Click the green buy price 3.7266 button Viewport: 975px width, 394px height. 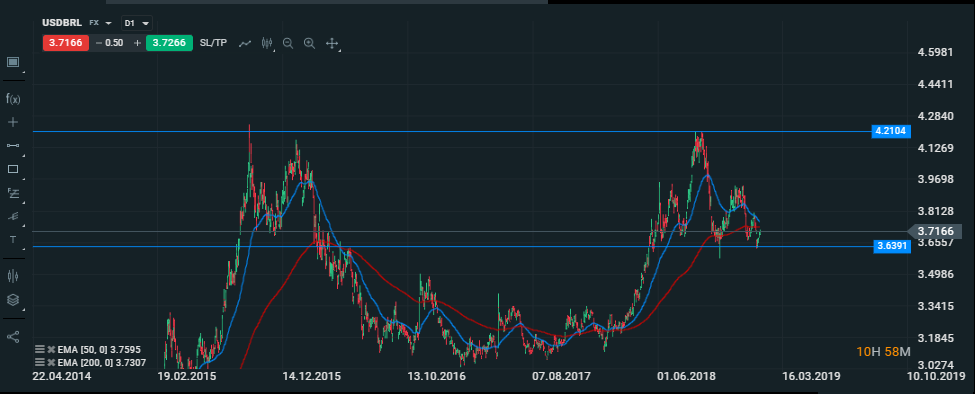169,43
